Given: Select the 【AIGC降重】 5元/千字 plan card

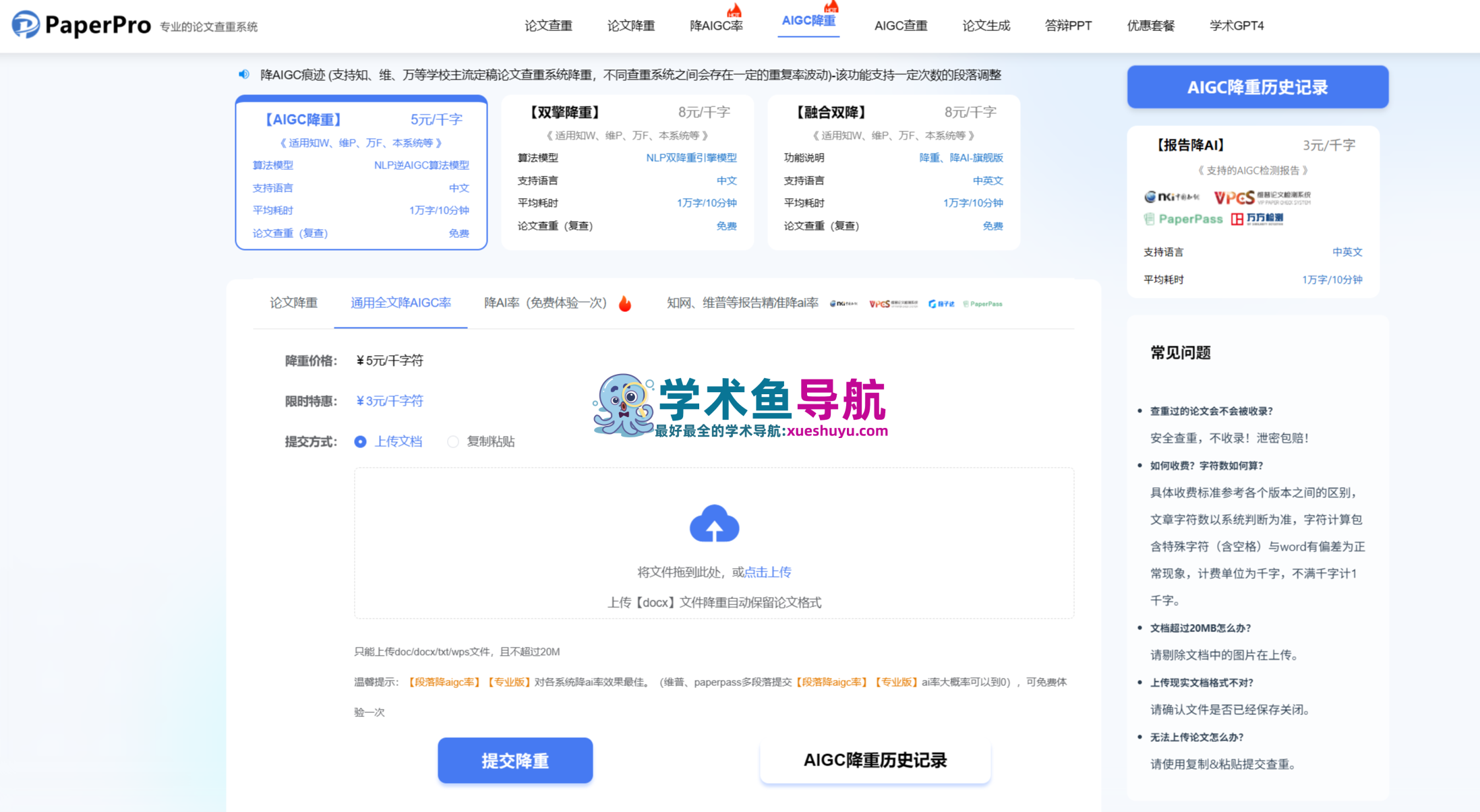Looking at the screenshot, I should pos(361,173).
